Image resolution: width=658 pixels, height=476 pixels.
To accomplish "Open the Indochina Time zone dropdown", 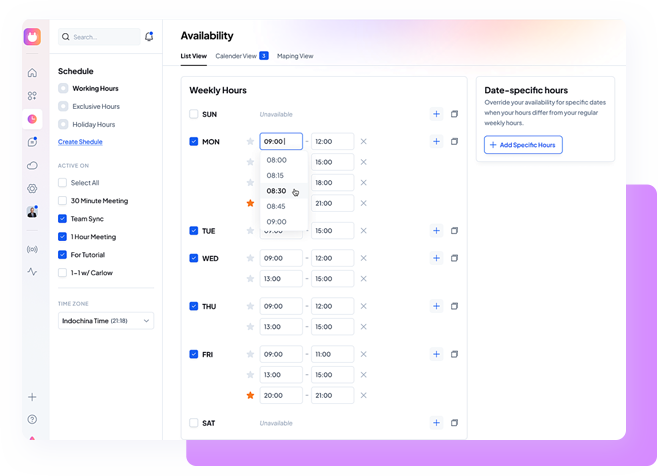I will click(106, 321).
